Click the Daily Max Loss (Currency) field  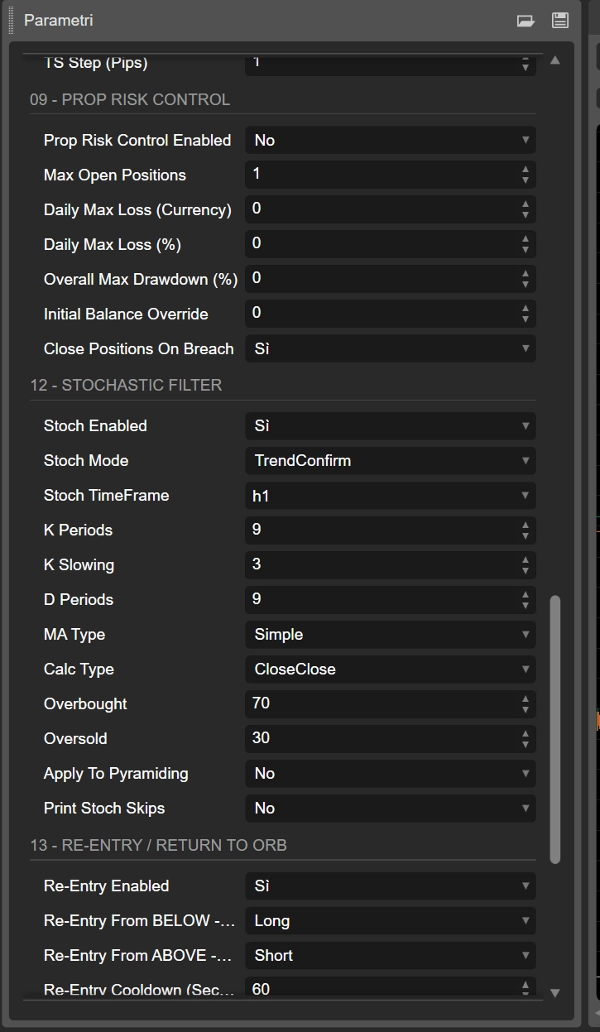click(x=380, y=209)
